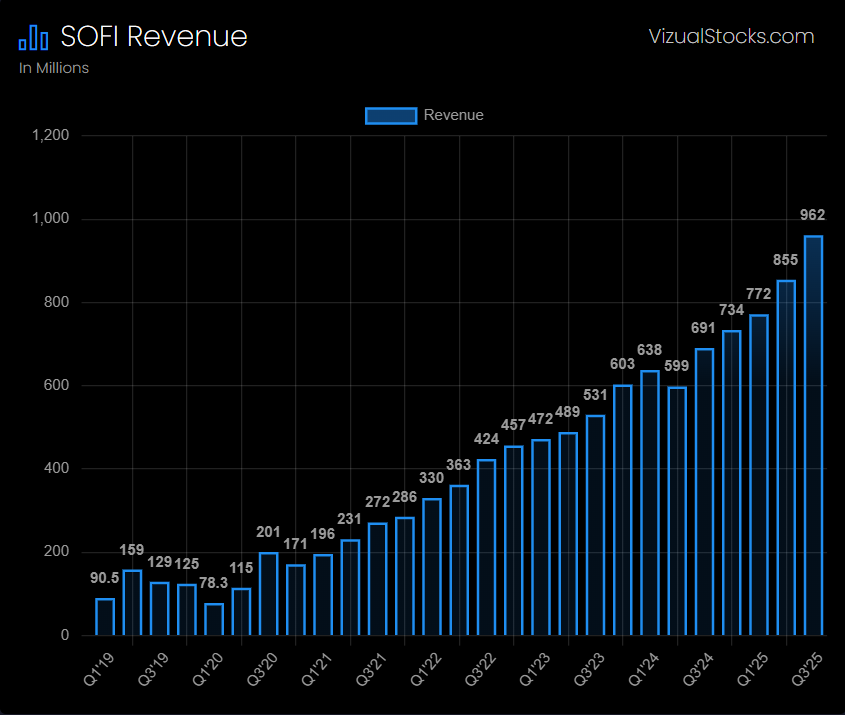This screenshot has height=715, width=845.
Task: Select the bar labeled 772
Action: click(x=759, y=475)
